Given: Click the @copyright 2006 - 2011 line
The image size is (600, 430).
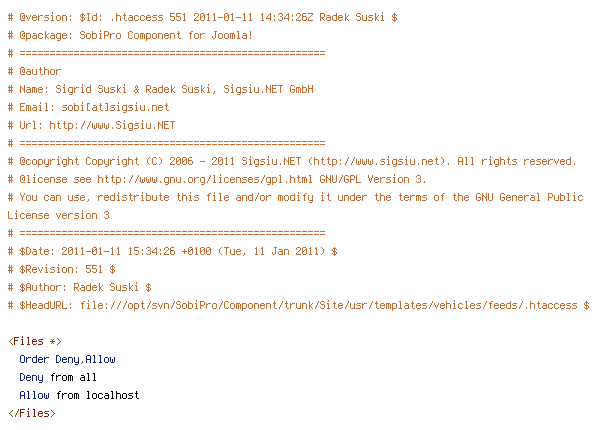Looking at the screenshot, I should (x=292, y=161).
